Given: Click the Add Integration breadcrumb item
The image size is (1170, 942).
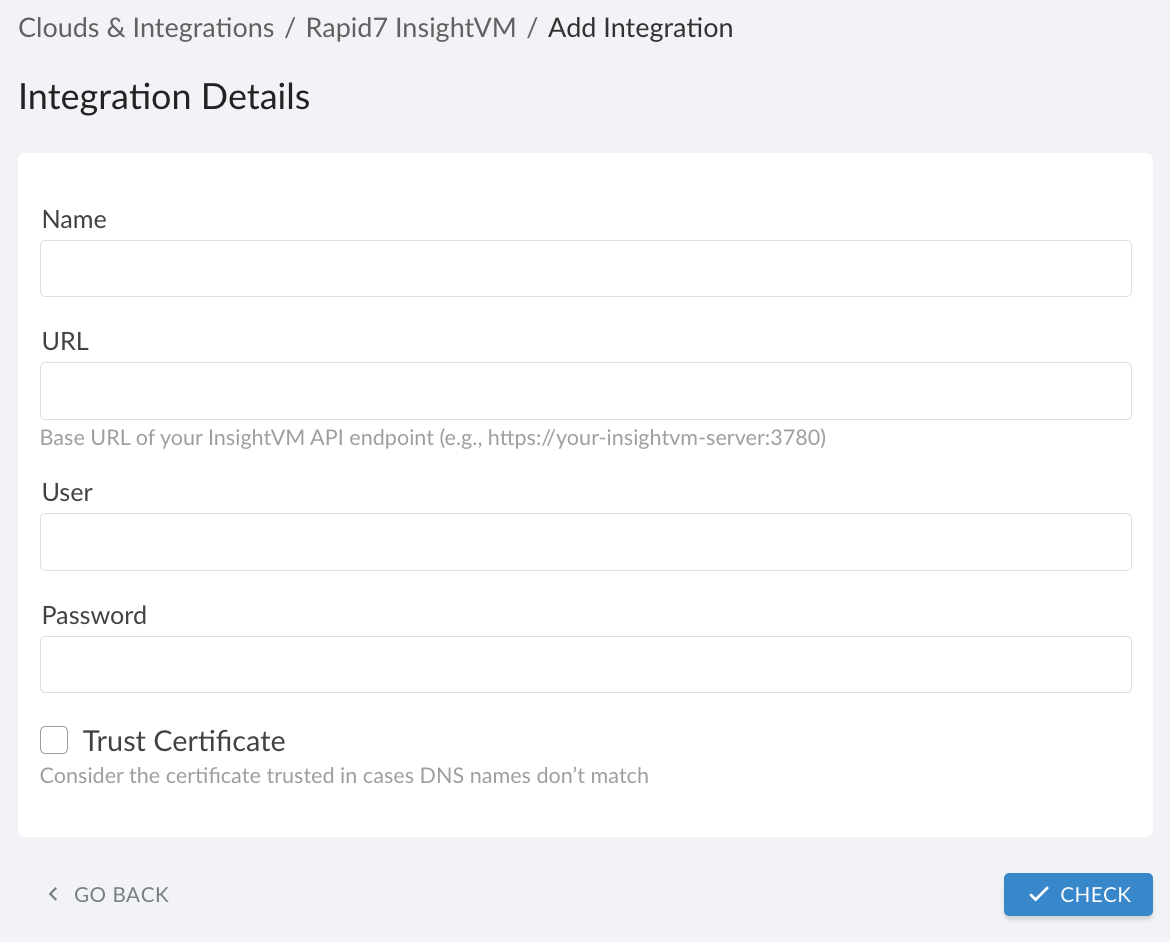Looking at the screenshot, I should [640, 27].
